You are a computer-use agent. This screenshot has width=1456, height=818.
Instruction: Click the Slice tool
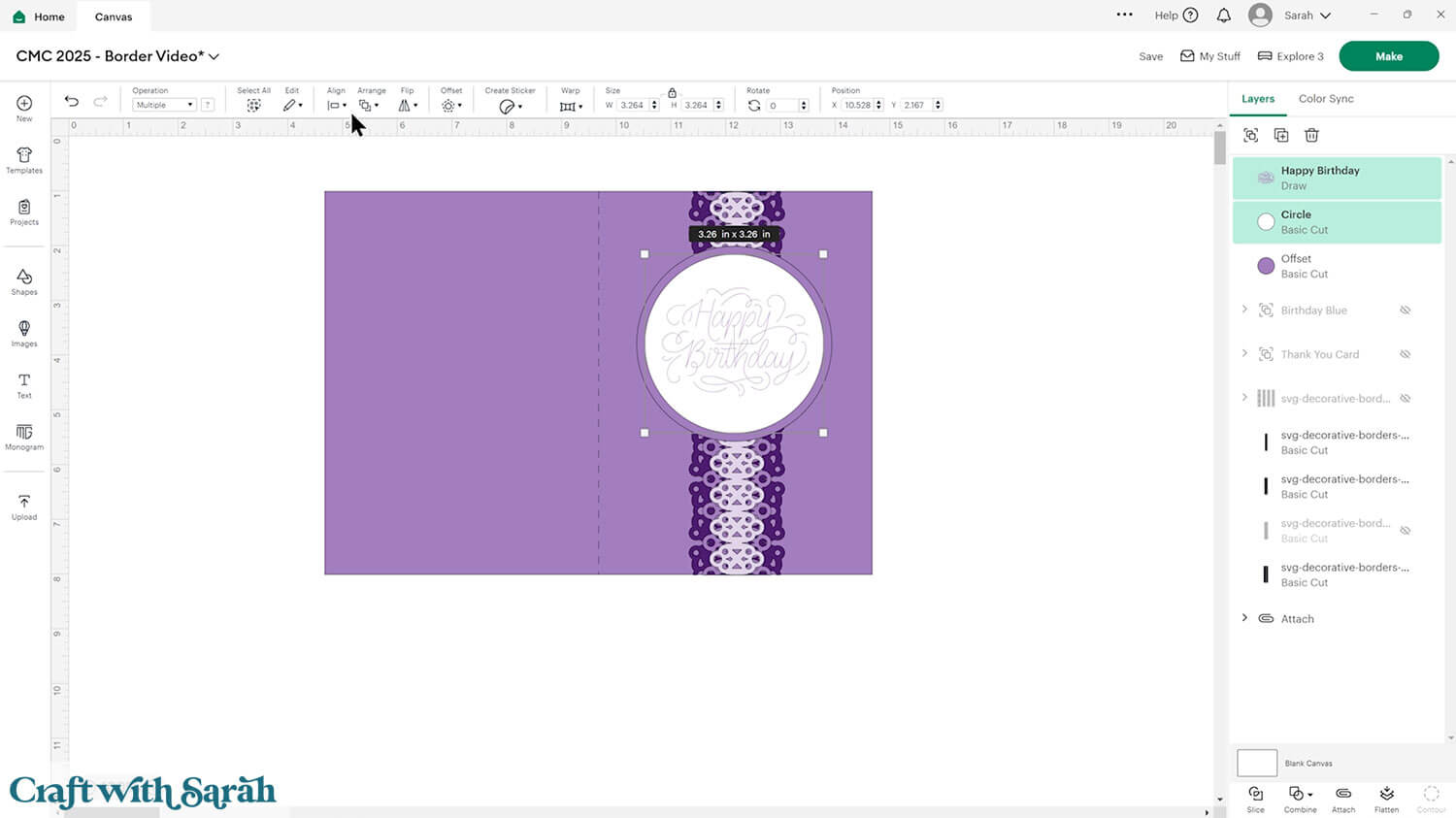pyautogui.click(x=1255, y=799)
